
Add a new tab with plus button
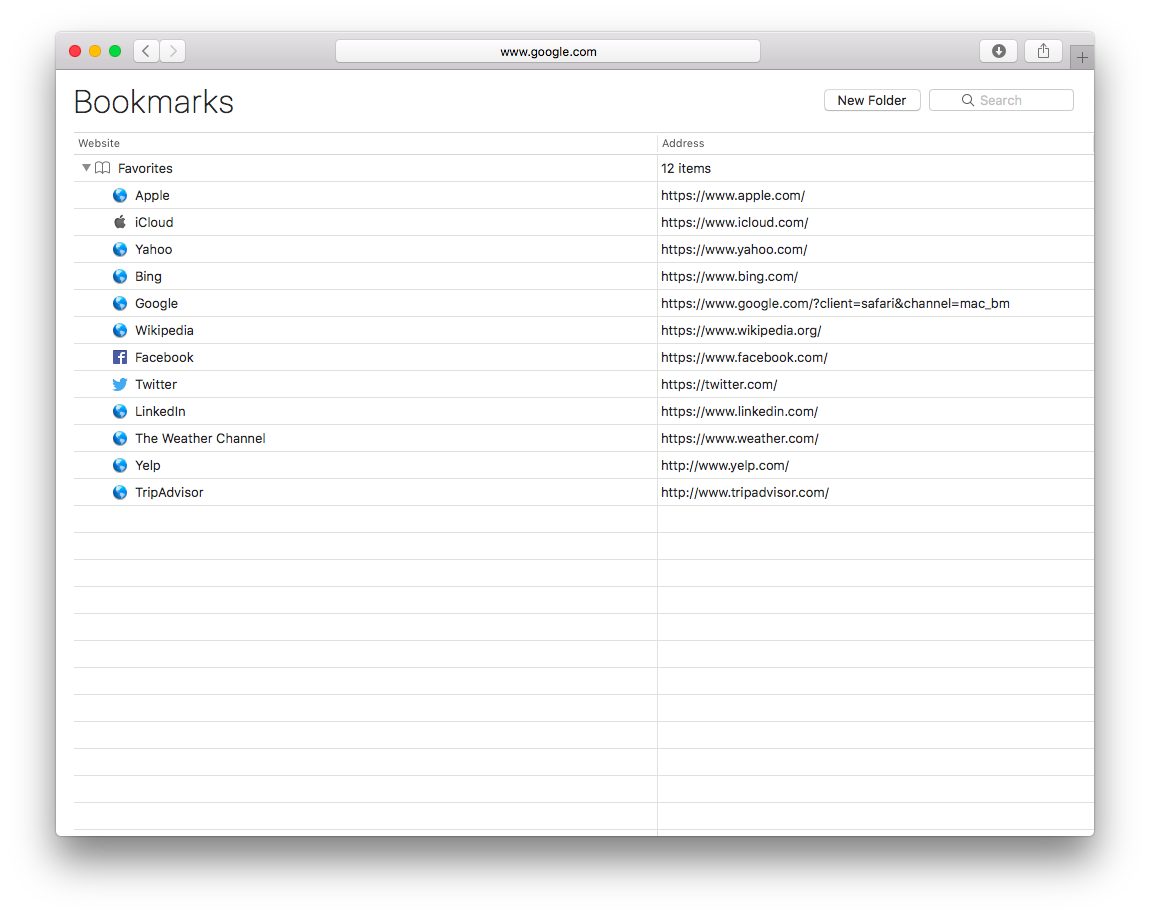pyautogui.click(x=1082, y=58)
